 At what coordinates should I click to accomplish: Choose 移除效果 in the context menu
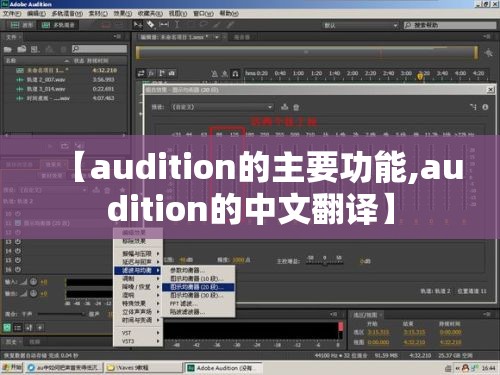pyautogui.click(x=138, y=241)
